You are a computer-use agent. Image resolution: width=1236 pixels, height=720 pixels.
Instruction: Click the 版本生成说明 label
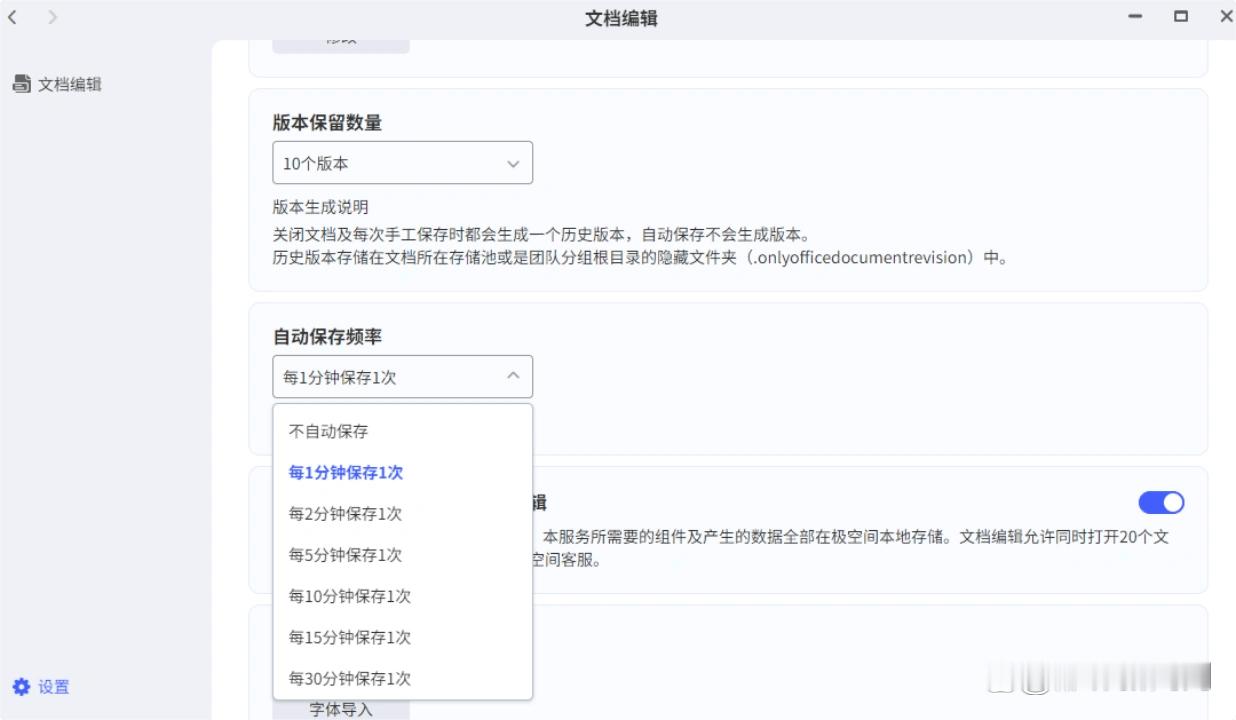[x=320, y=207]
